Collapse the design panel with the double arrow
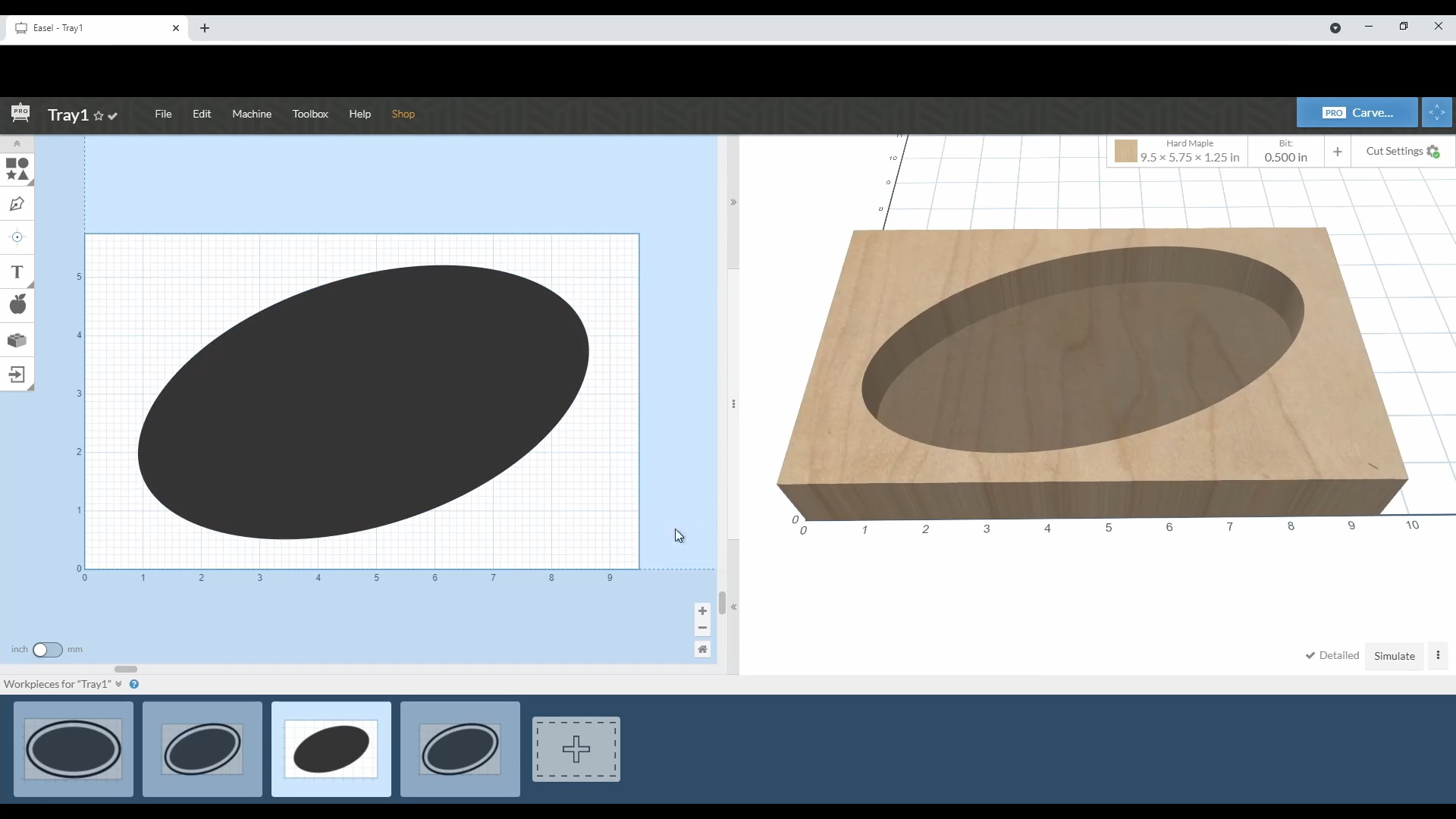The image size is (1456, 819). pos(733,202)
